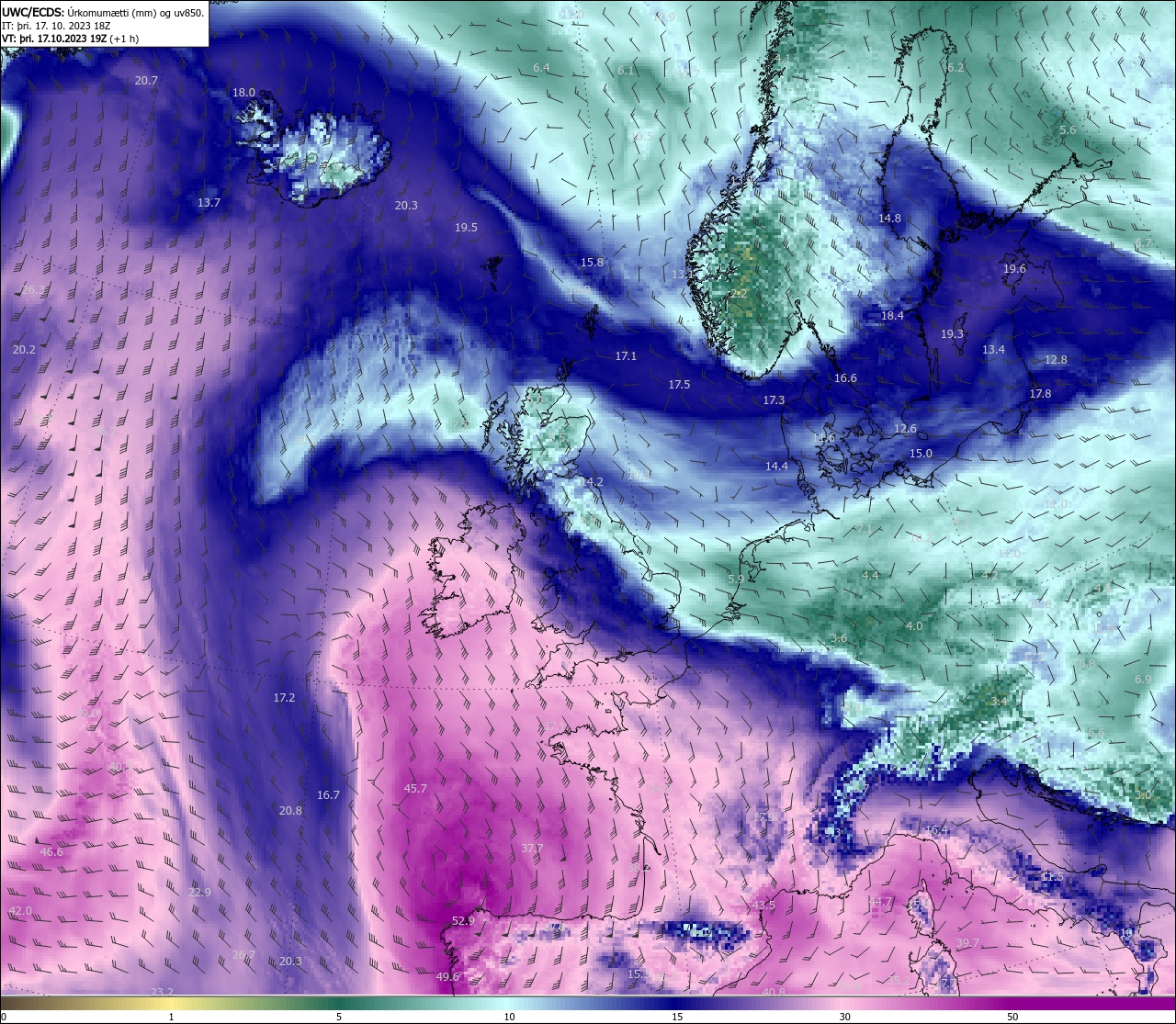This screenshot has width=1176, height=1024.
Task: Click the colorbar tick labeled 50
Action: pos(1012,1017)
